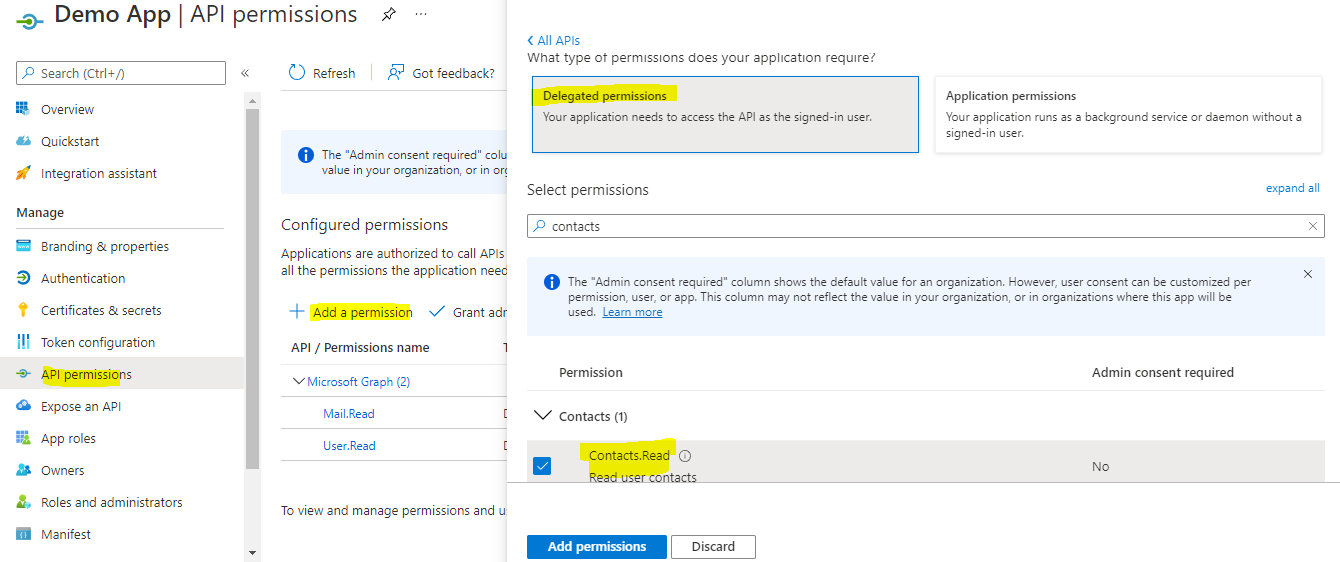Open the User.Read permission link

click(x=349, y=445)
